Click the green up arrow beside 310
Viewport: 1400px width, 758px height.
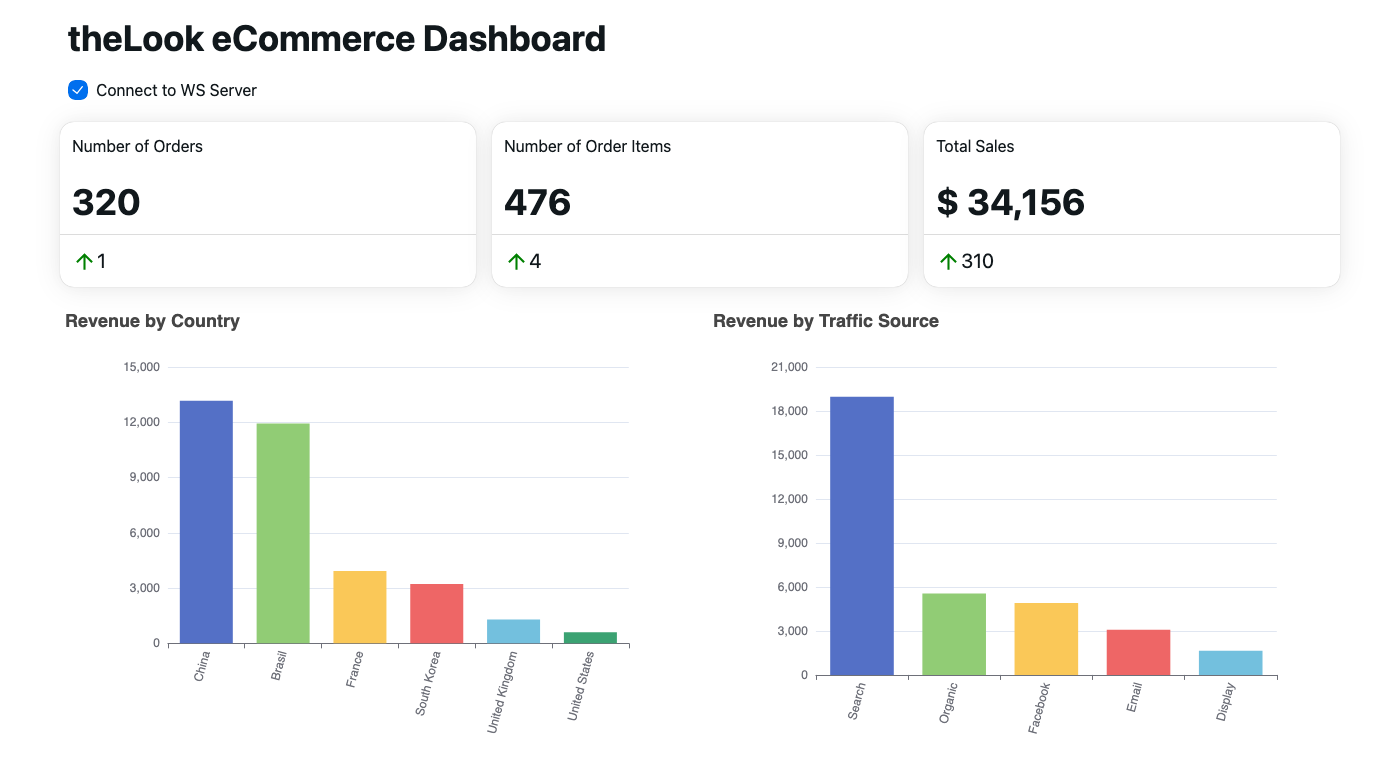tap(948, 262)
